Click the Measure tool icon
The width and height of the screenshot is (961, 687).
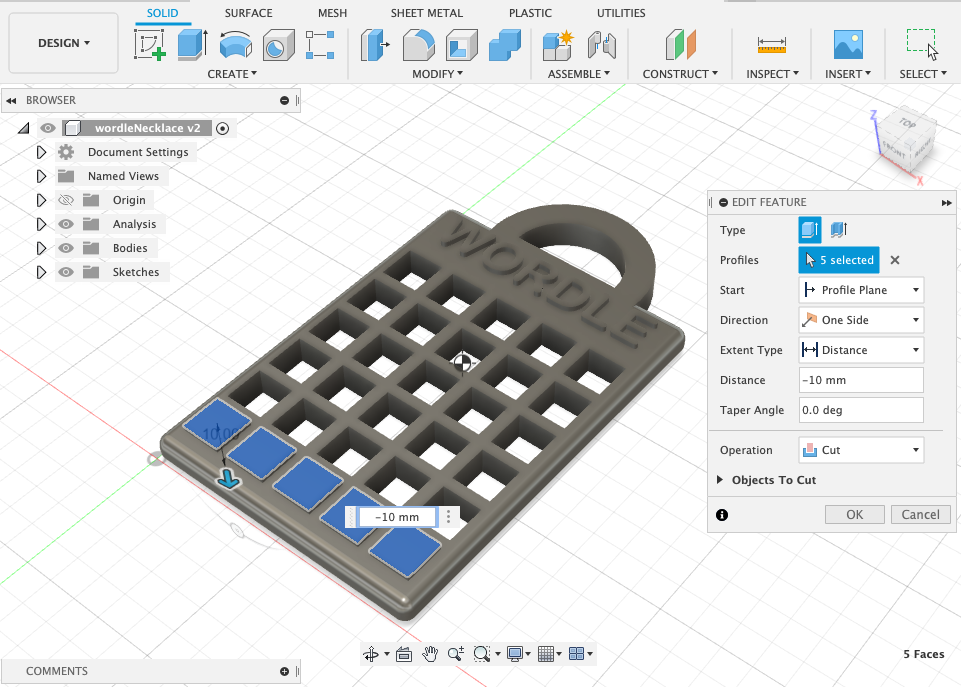coord(772,45)
